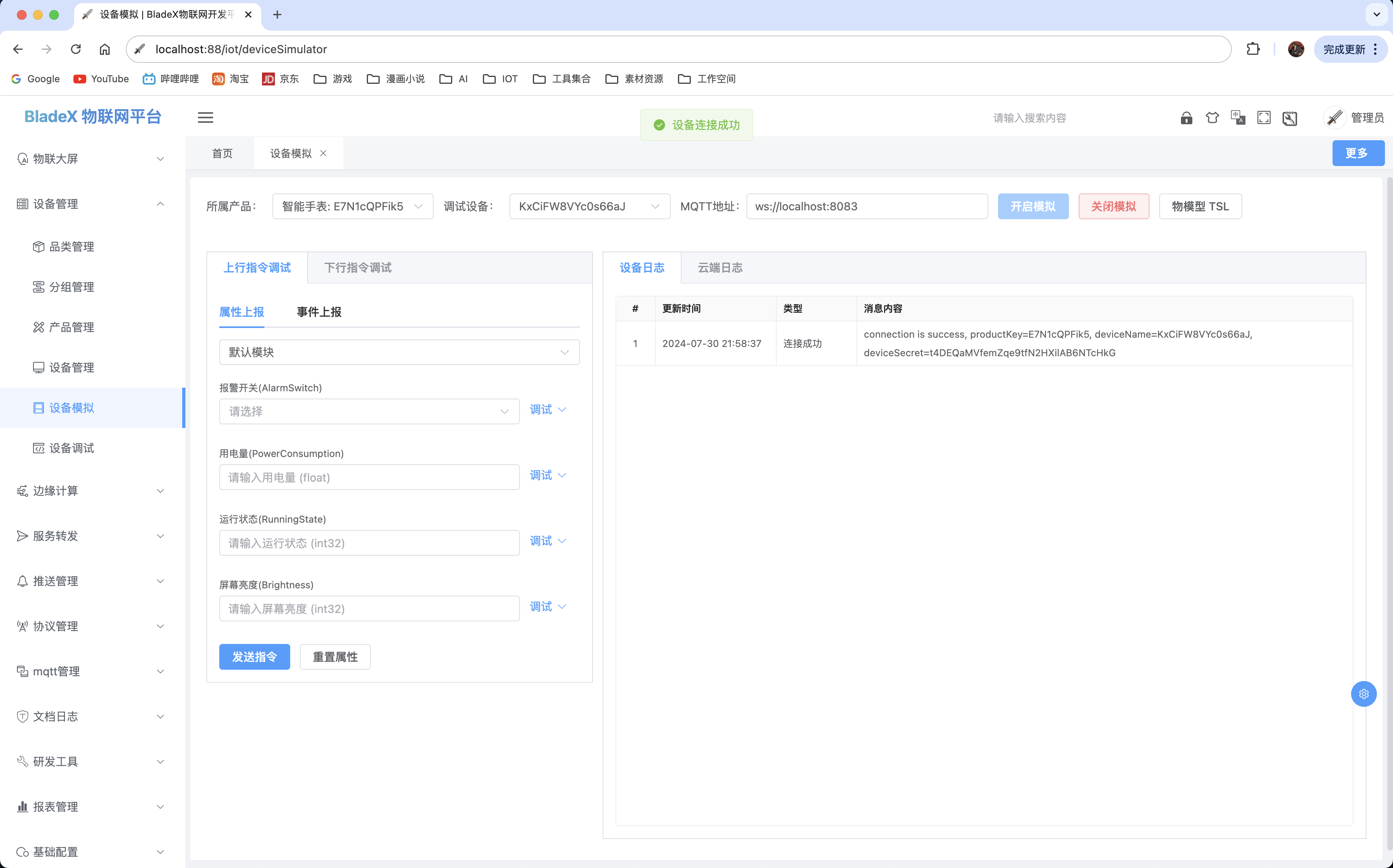
Task: Click the browser extensions puzzle icon
Action: 1253,50
